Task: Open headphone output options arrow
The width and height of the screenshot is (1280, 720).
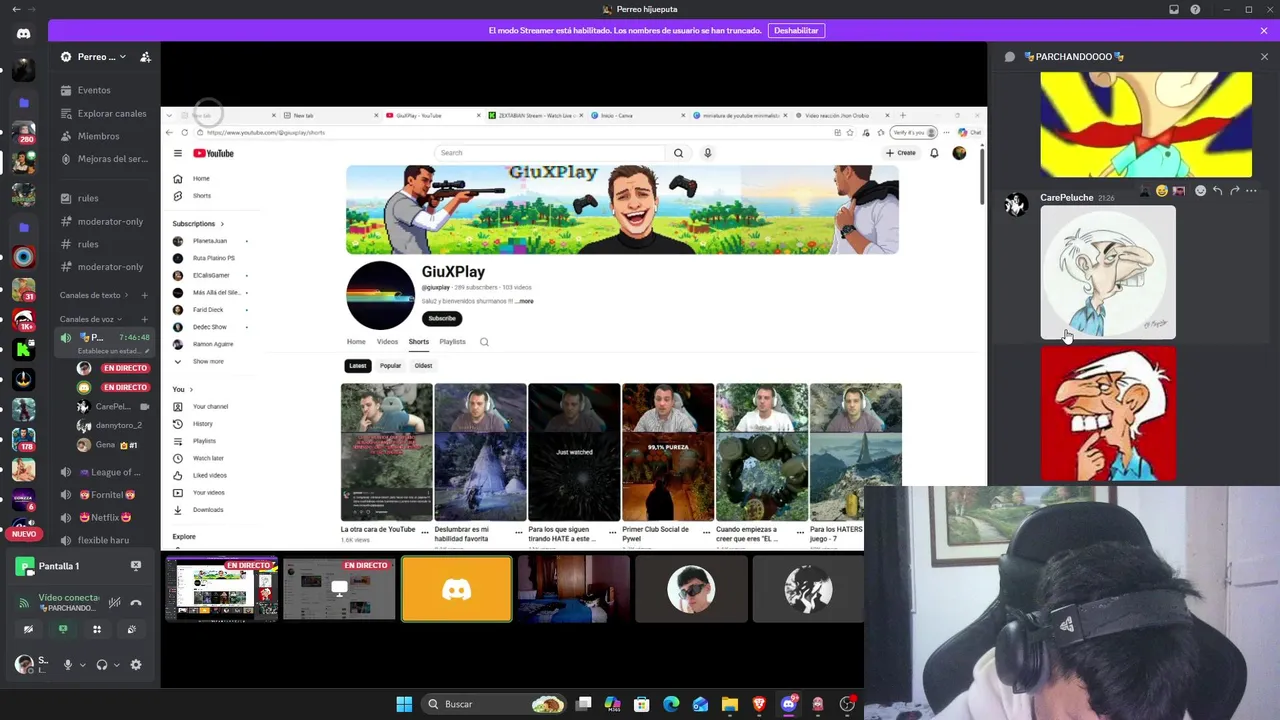Action: 116,665
